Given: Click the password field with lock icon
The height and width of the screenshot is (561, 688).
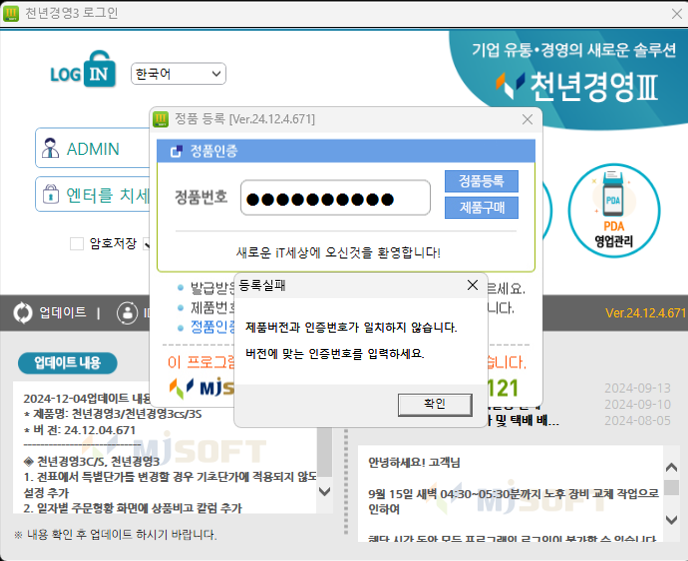Looking at the screenshot, I should (93, 194).
